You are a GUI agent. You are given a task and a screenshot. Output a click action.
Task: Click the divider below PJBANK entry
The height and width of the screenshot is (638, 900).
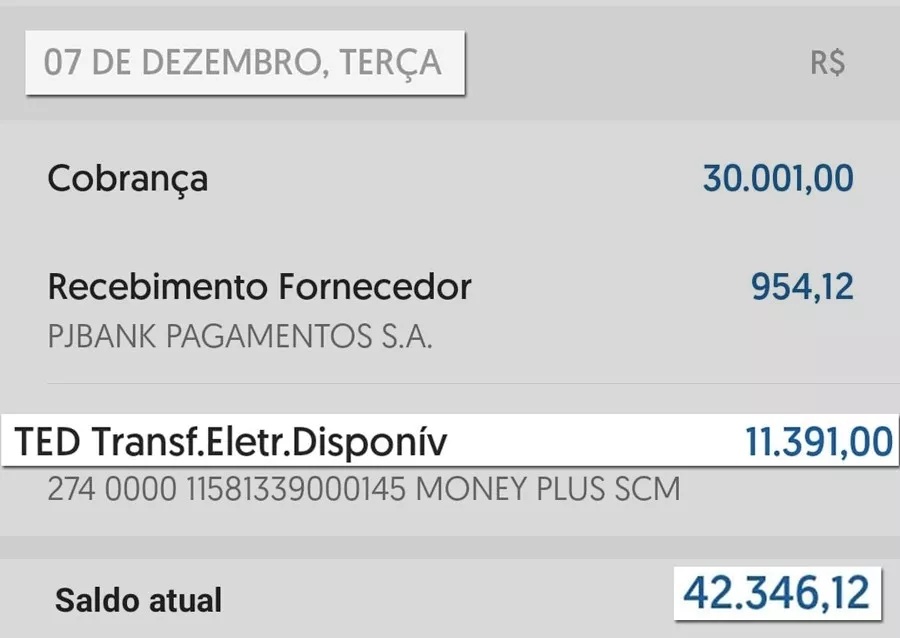[473, 383]
